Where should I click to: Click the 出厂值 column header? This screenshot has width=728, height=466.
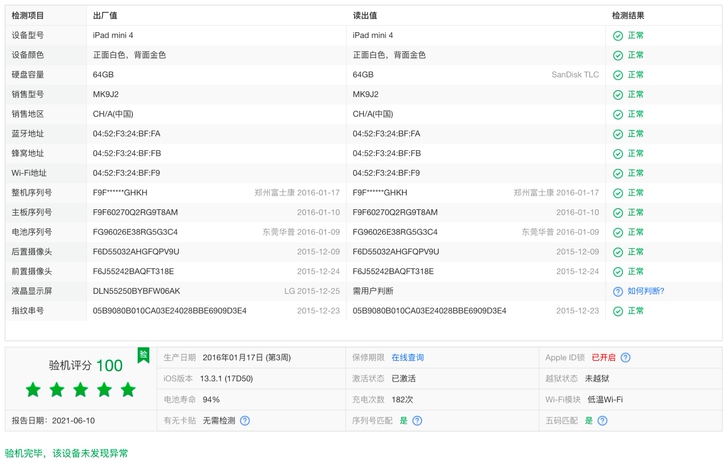[105, 16]
